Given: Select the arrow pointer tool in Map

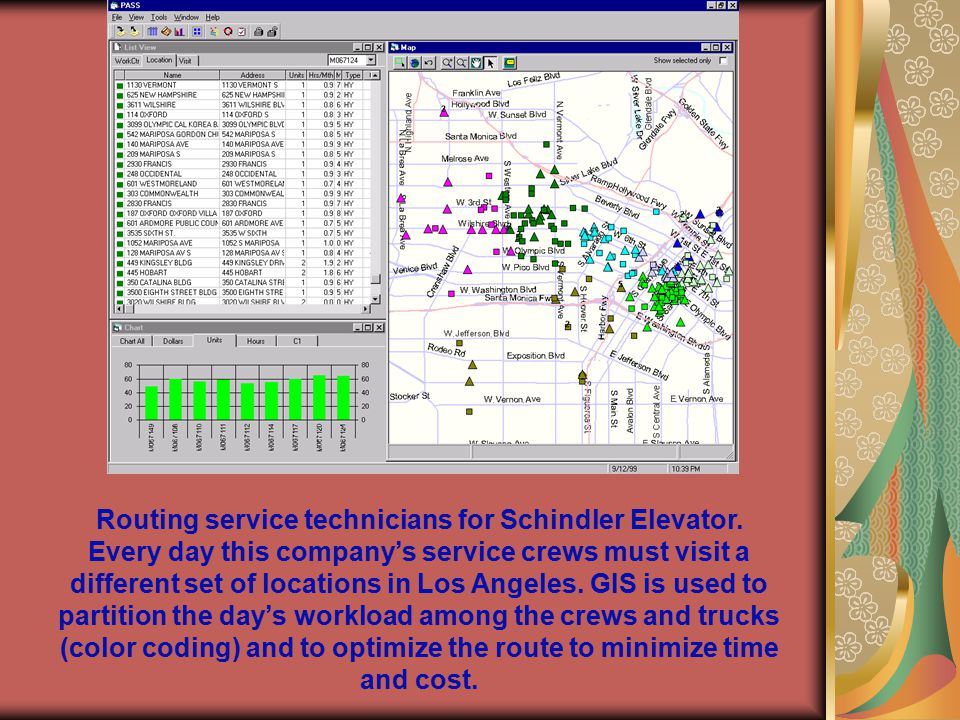Looking at the screenshot, I should [490, 62].
